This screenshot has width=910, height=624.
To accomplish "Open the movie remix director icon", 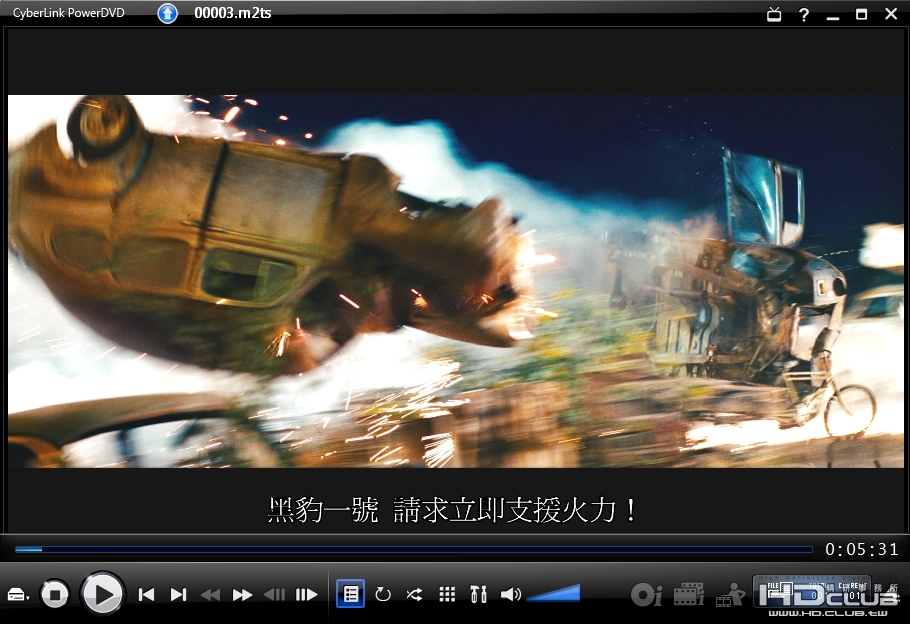I will pyautogui.click(x=730, y=594).
